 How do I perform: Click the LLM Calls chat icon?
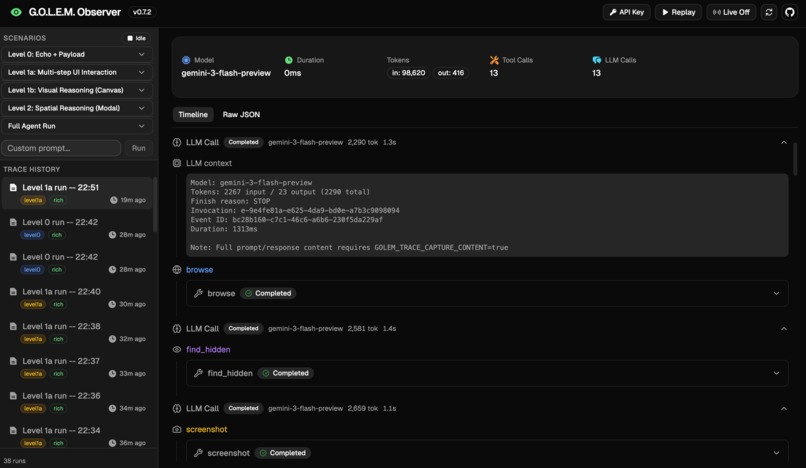coord(596,60)
